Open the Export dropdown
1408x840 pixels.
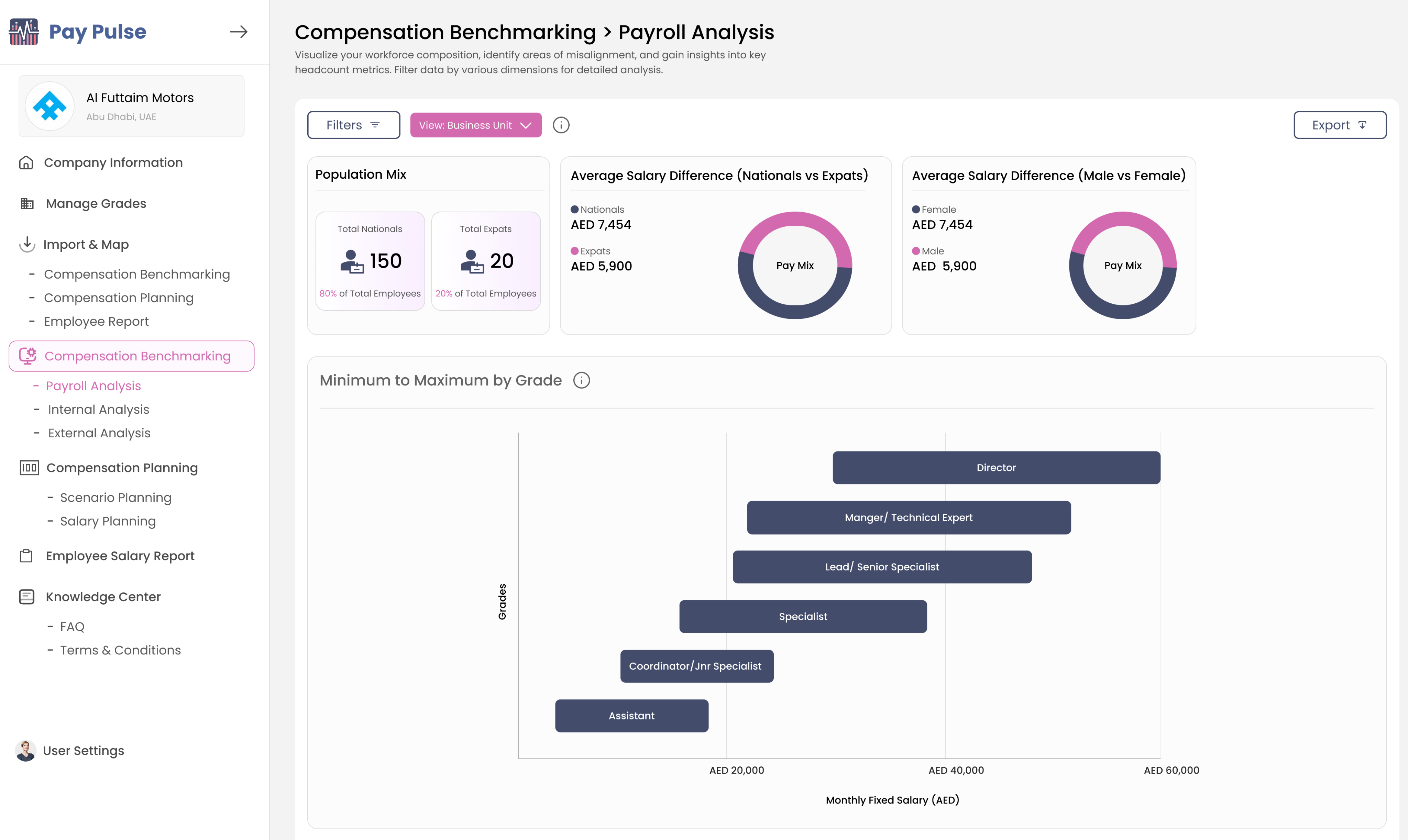pyautogui.click(x=1340, y=125)
